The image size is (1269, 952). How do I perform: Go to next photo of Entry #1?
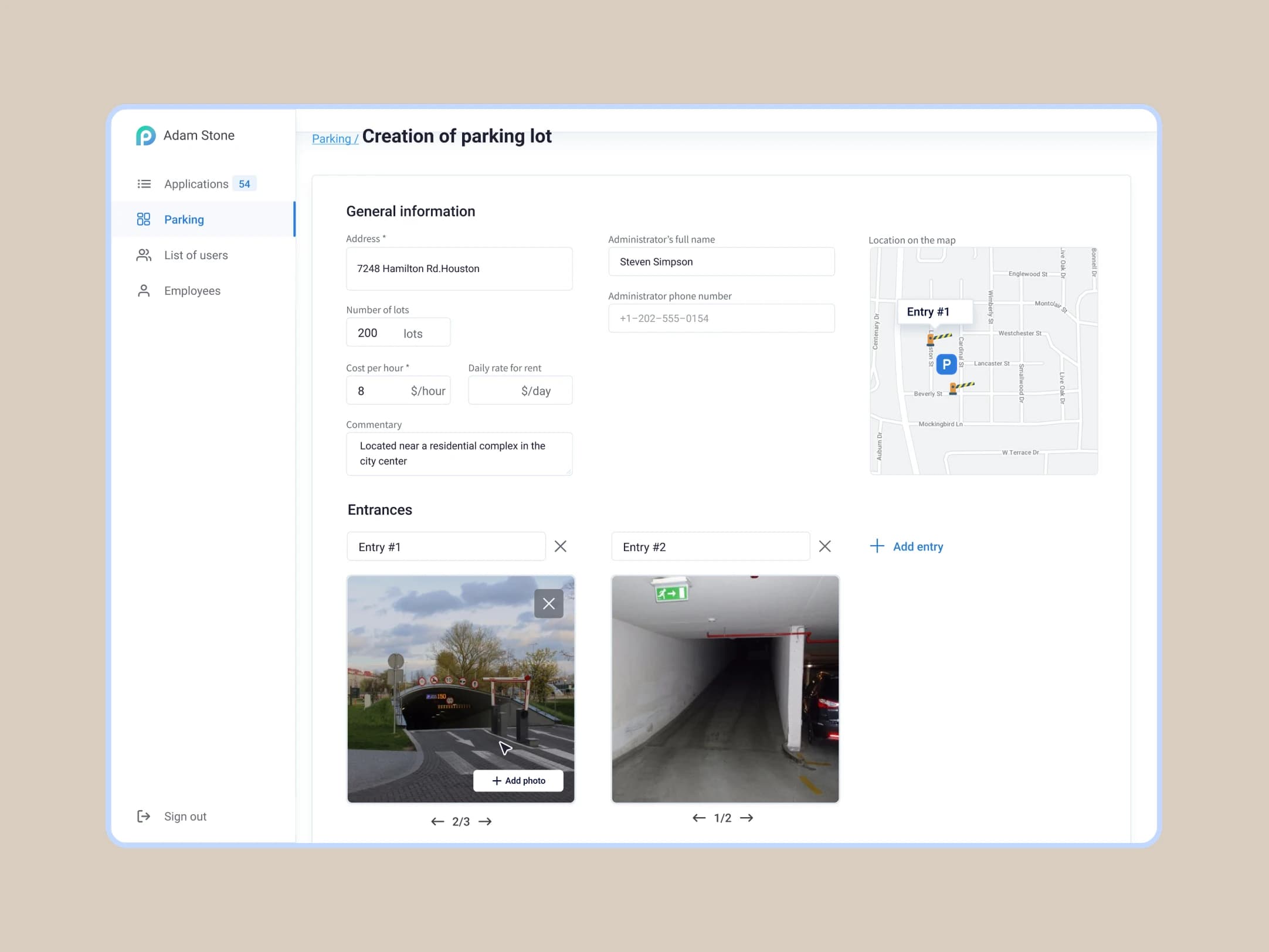(x=485, y=821)
